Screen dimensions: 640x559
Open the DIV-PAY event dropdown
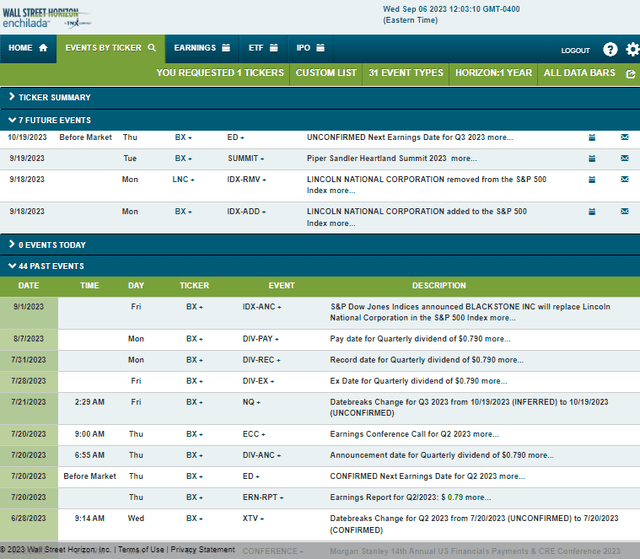click(x=260, y=339)
